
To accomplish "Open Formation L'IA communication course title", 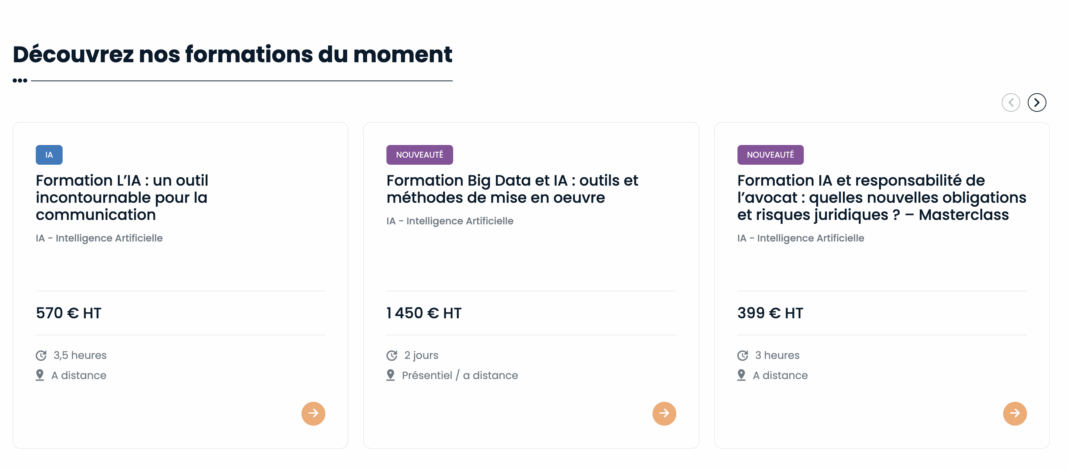I will coord(122,197).
